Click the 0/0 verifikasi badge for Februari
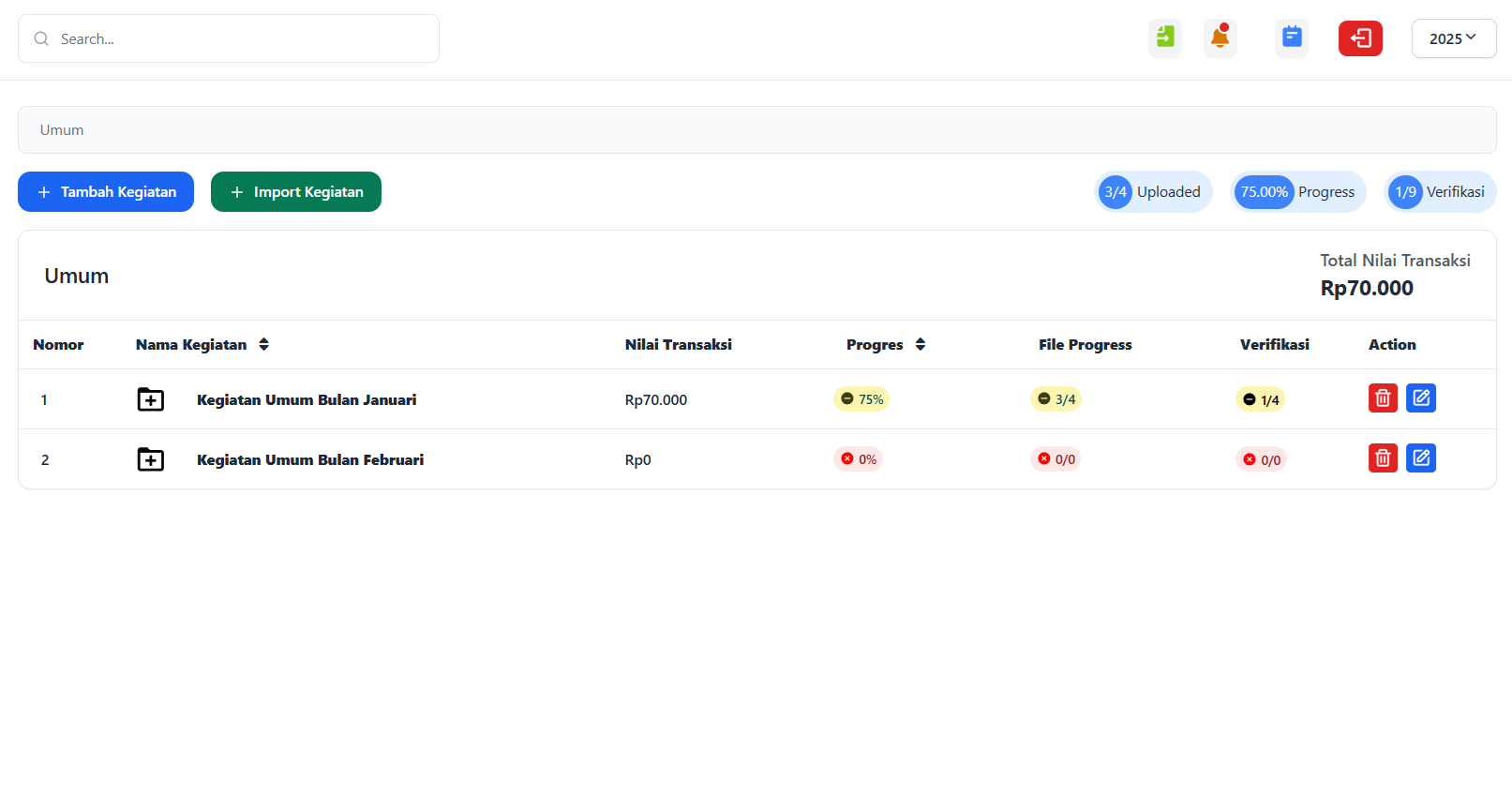Viewport: 1512px width, 810px height. coord(1261,459)
